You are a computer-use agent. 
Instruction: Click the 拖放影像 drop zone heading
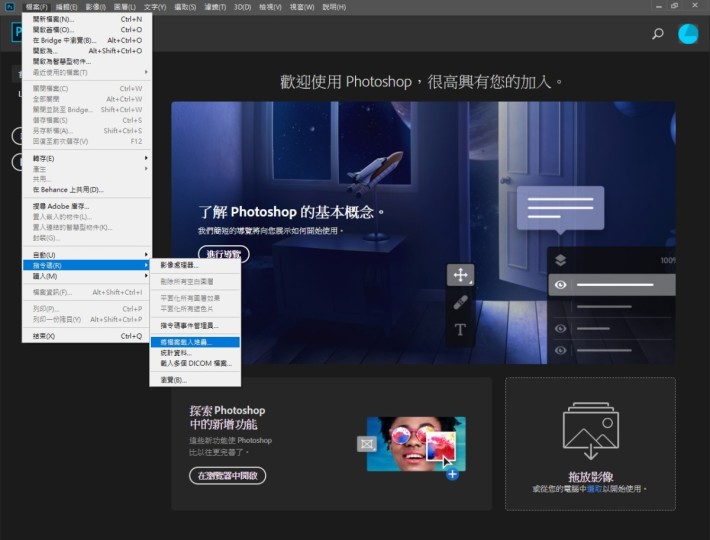tap(590, 477)
